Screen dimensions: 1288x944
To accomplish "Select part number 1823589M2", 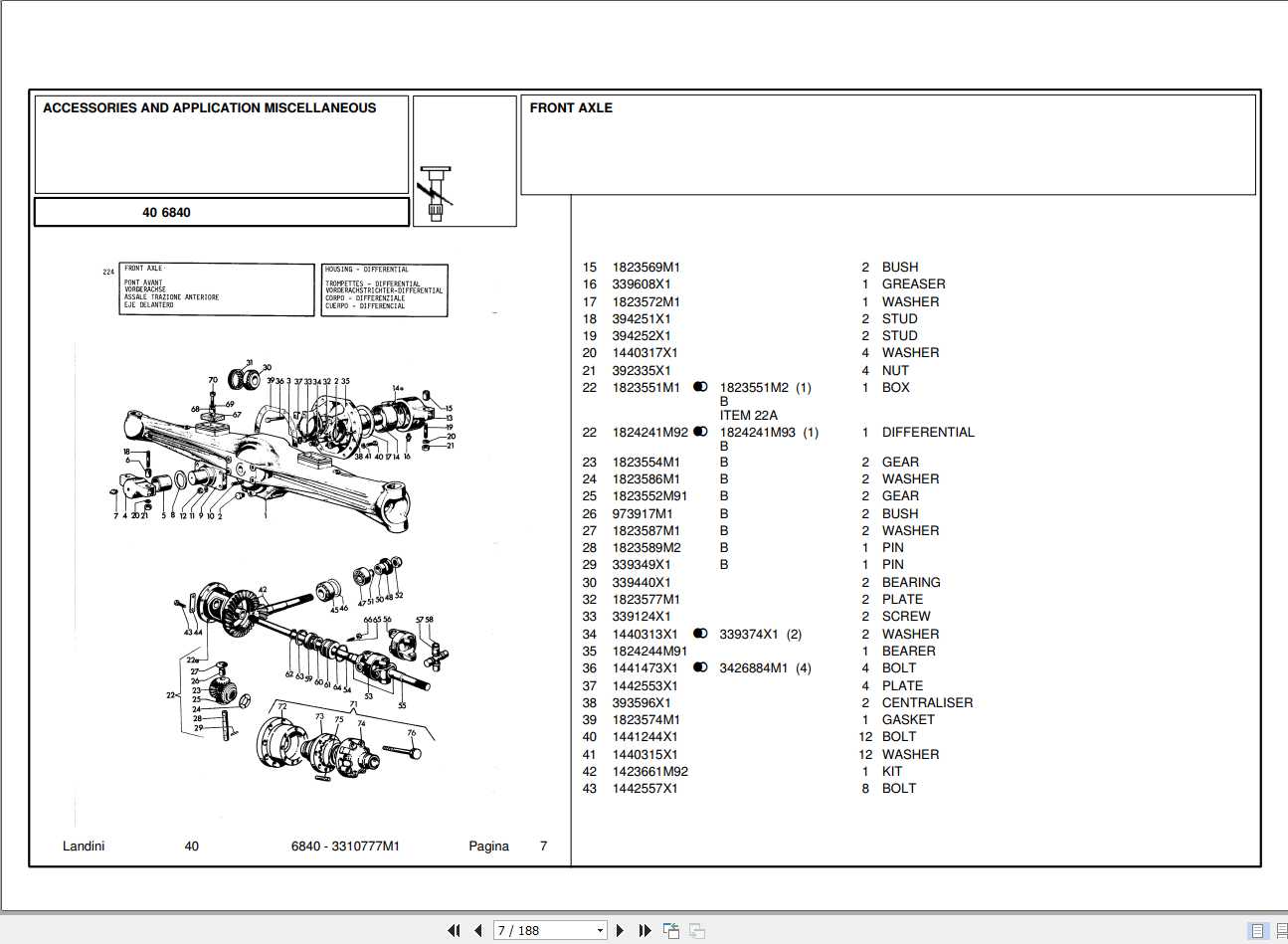I will (646, 547).
